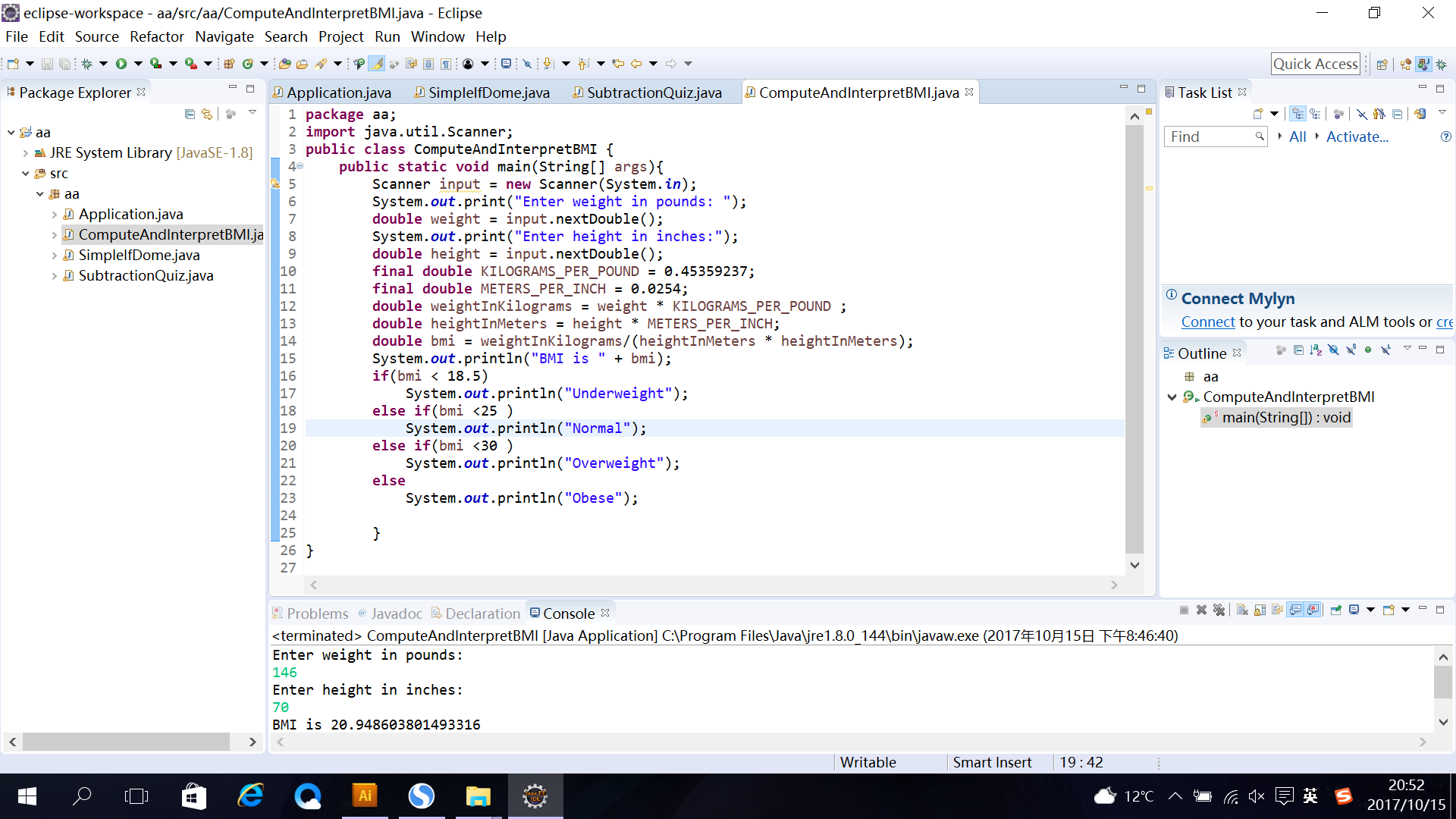The width and height of the screenshot is (1456, 819).
Task: Click the Open Type folder icon
Action: 284,64
